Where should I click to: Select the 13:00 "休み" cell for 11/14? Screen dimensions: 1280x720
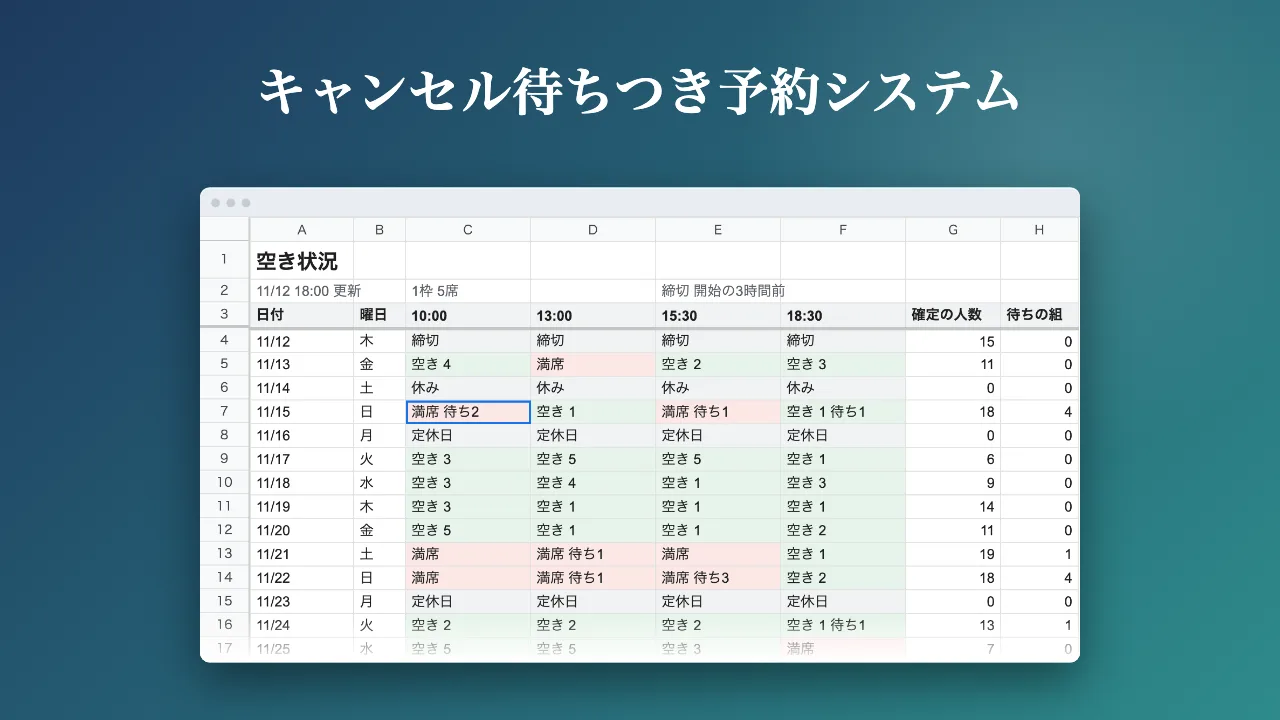tap(593, 387)
